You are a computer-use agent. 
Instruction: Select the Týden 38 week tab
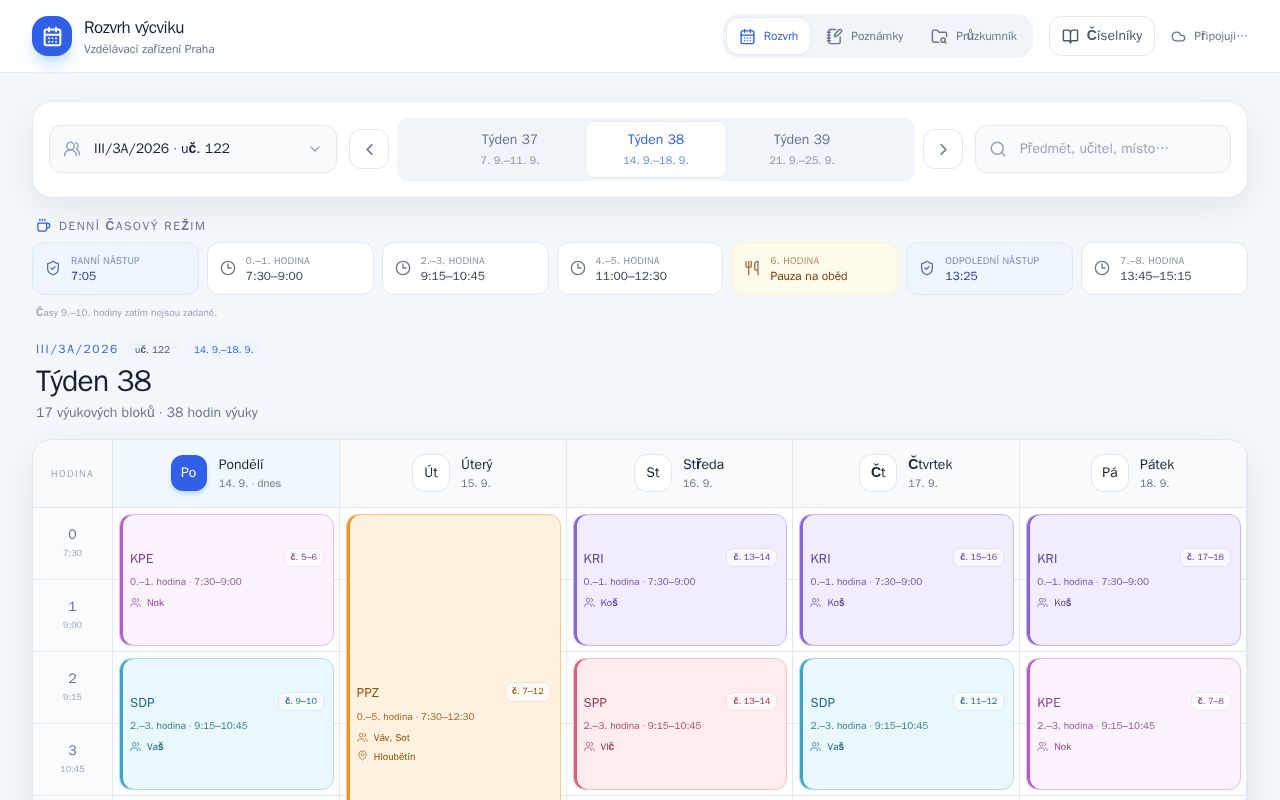[656, 149]
